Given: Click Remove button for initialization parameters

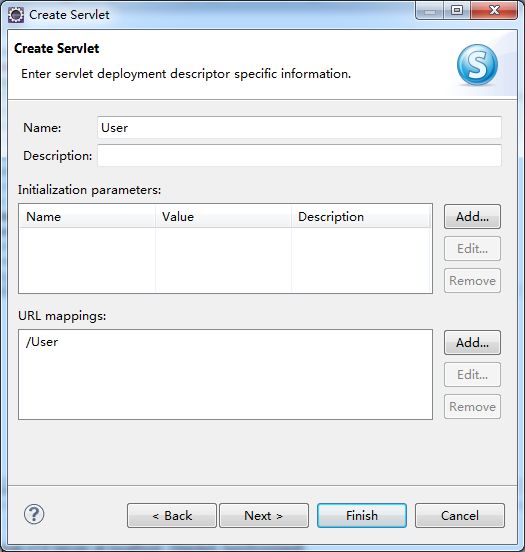Looking at the screenshot, I should point(472,281).
